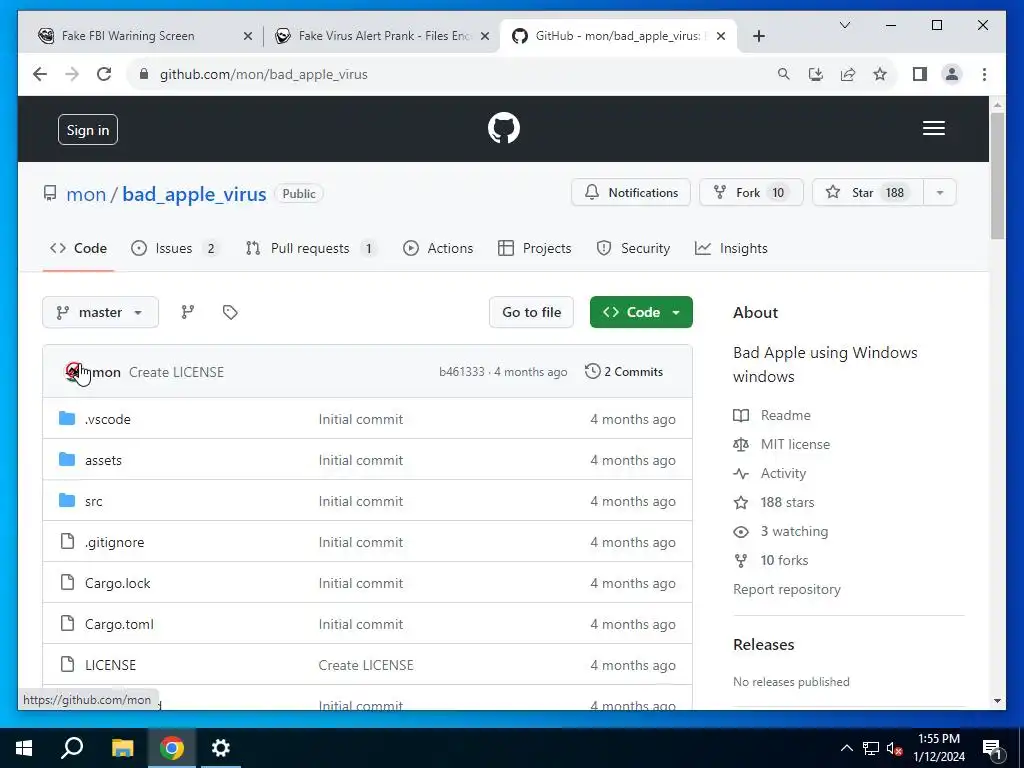
Task: Click the tags icon
Action: click(230, 312)
